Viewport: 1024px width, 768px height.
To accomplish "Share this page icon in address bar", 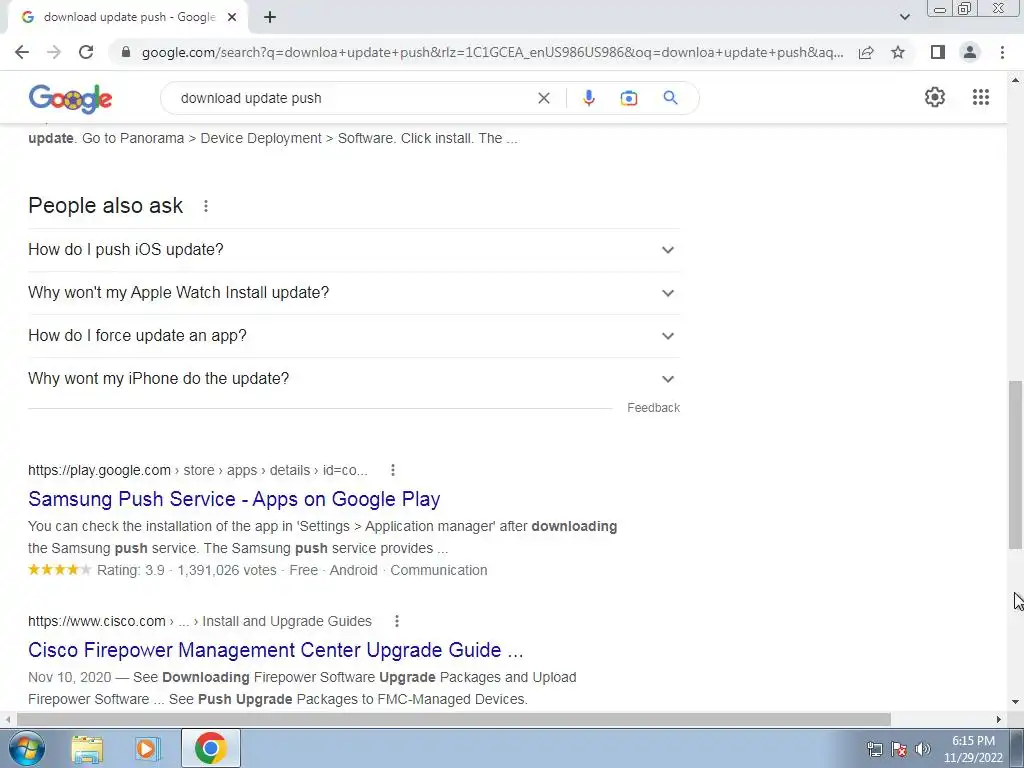I will (866, 52).
